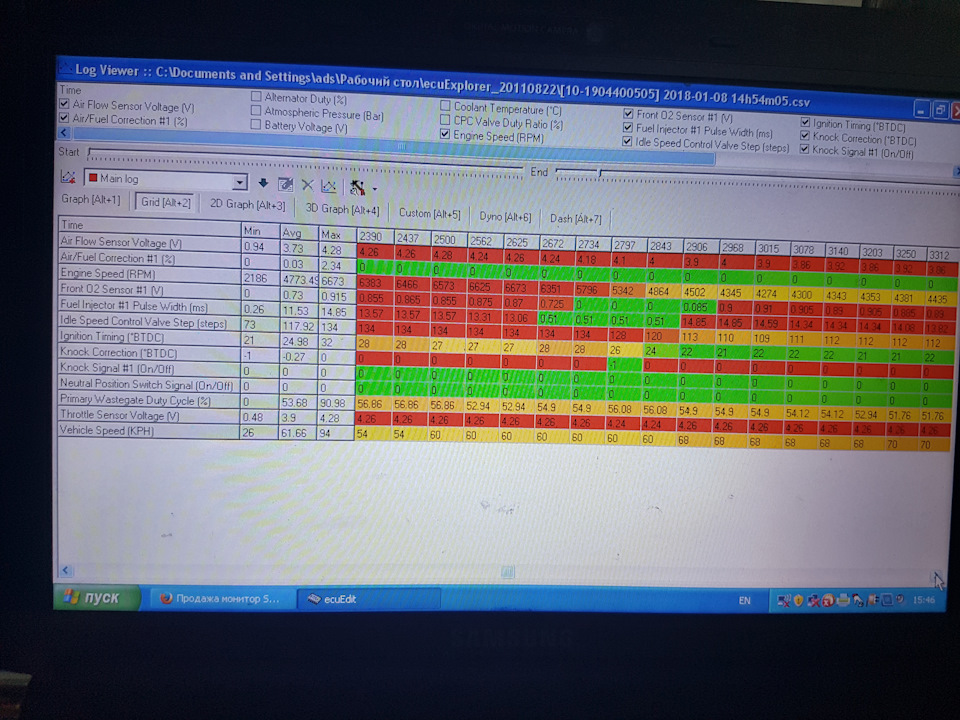Switch to the Dyno tab

(505, 216)
